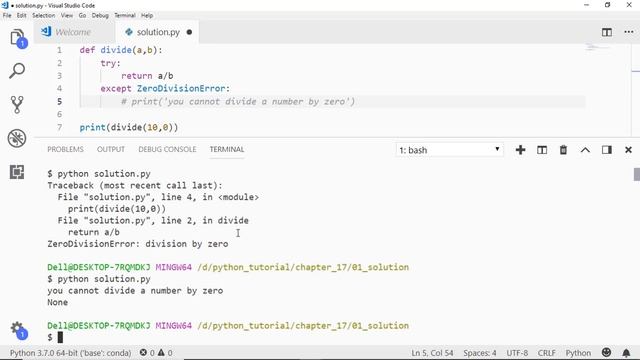Change encoding via UTF-8
Viewport: 640px width, 360px height.
[517, 353]
